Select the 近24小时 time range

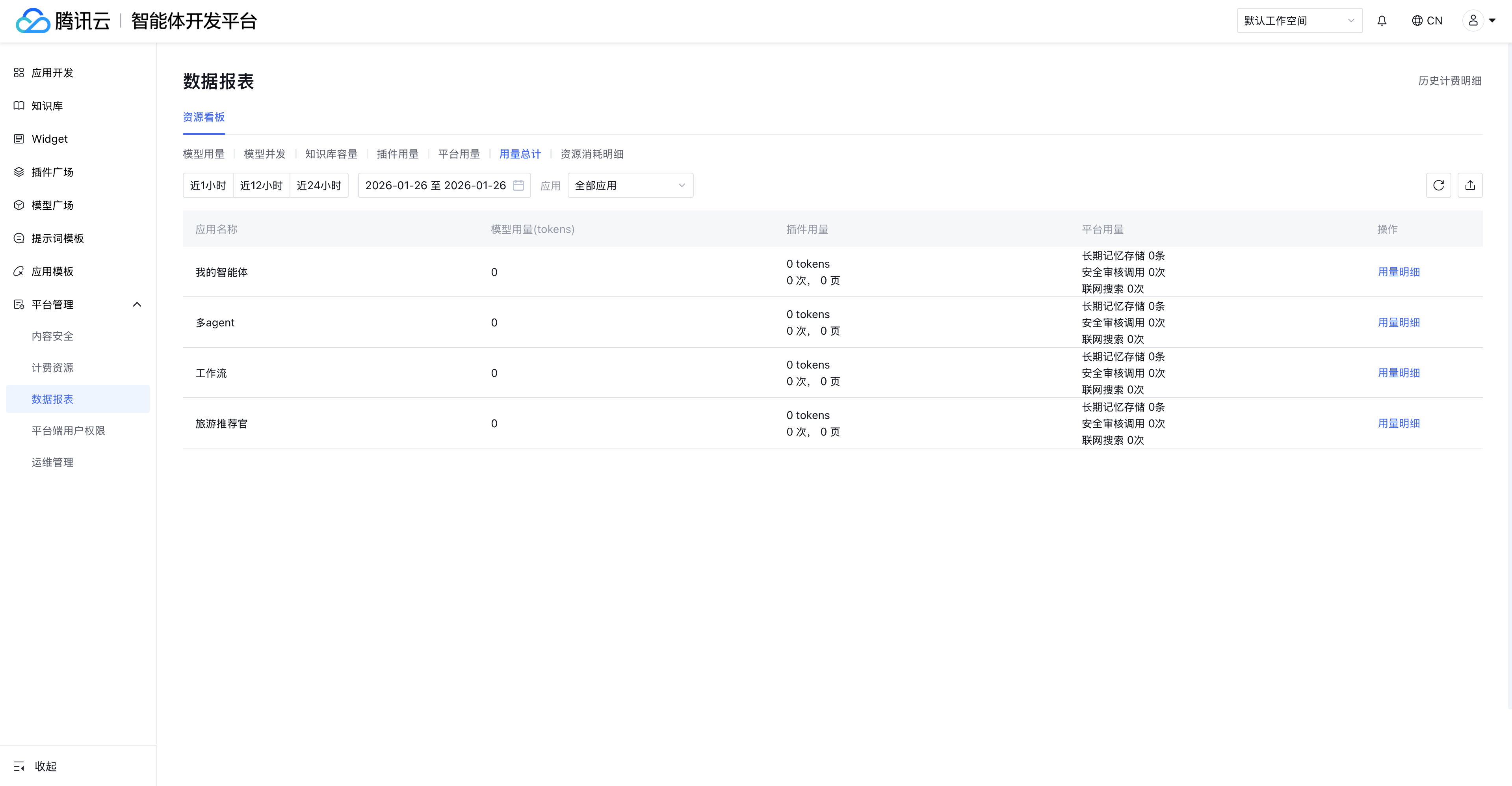point(319,186)
